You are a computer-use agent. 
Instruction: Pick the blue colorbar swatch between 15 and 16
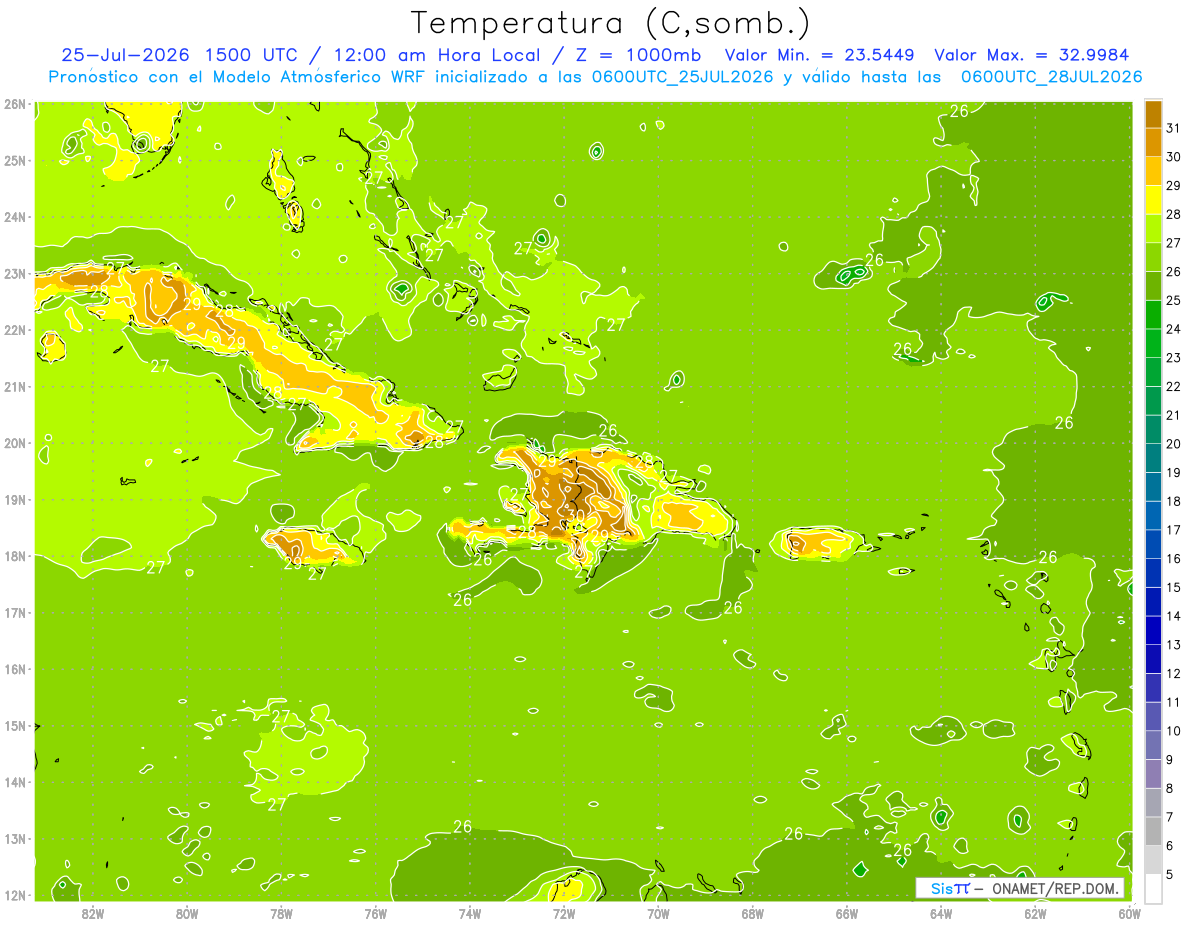(x=1153, y=573)
